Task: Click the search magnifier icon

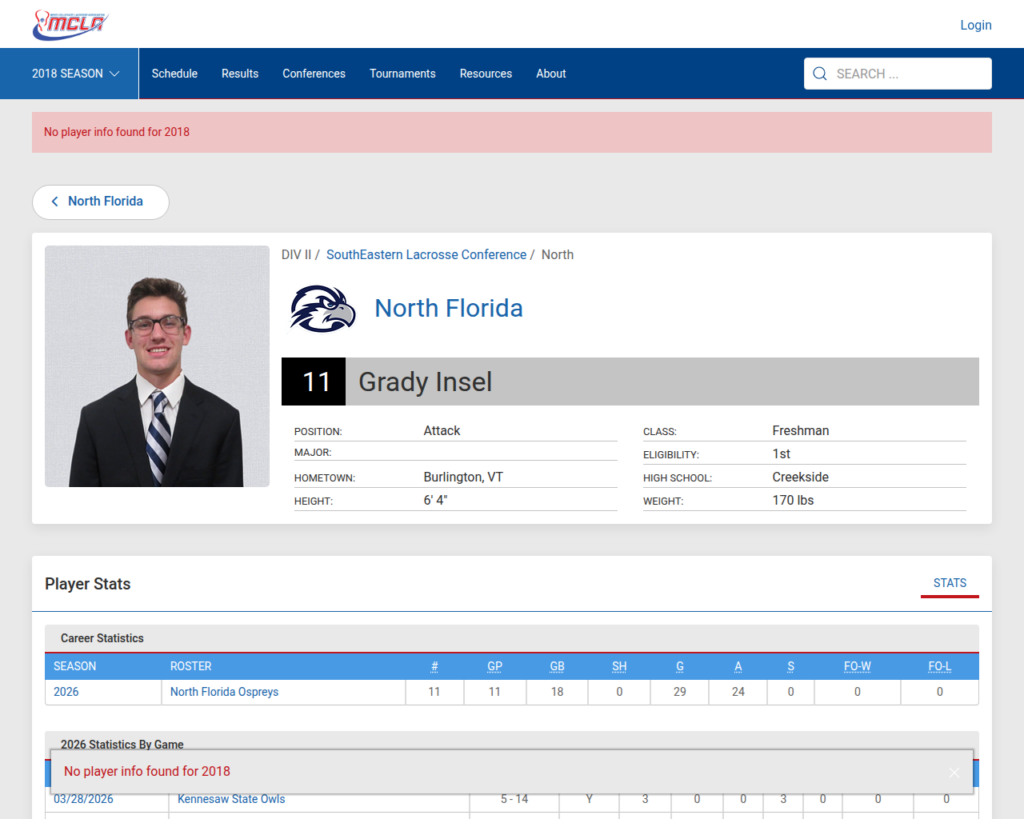Action: 820,74
